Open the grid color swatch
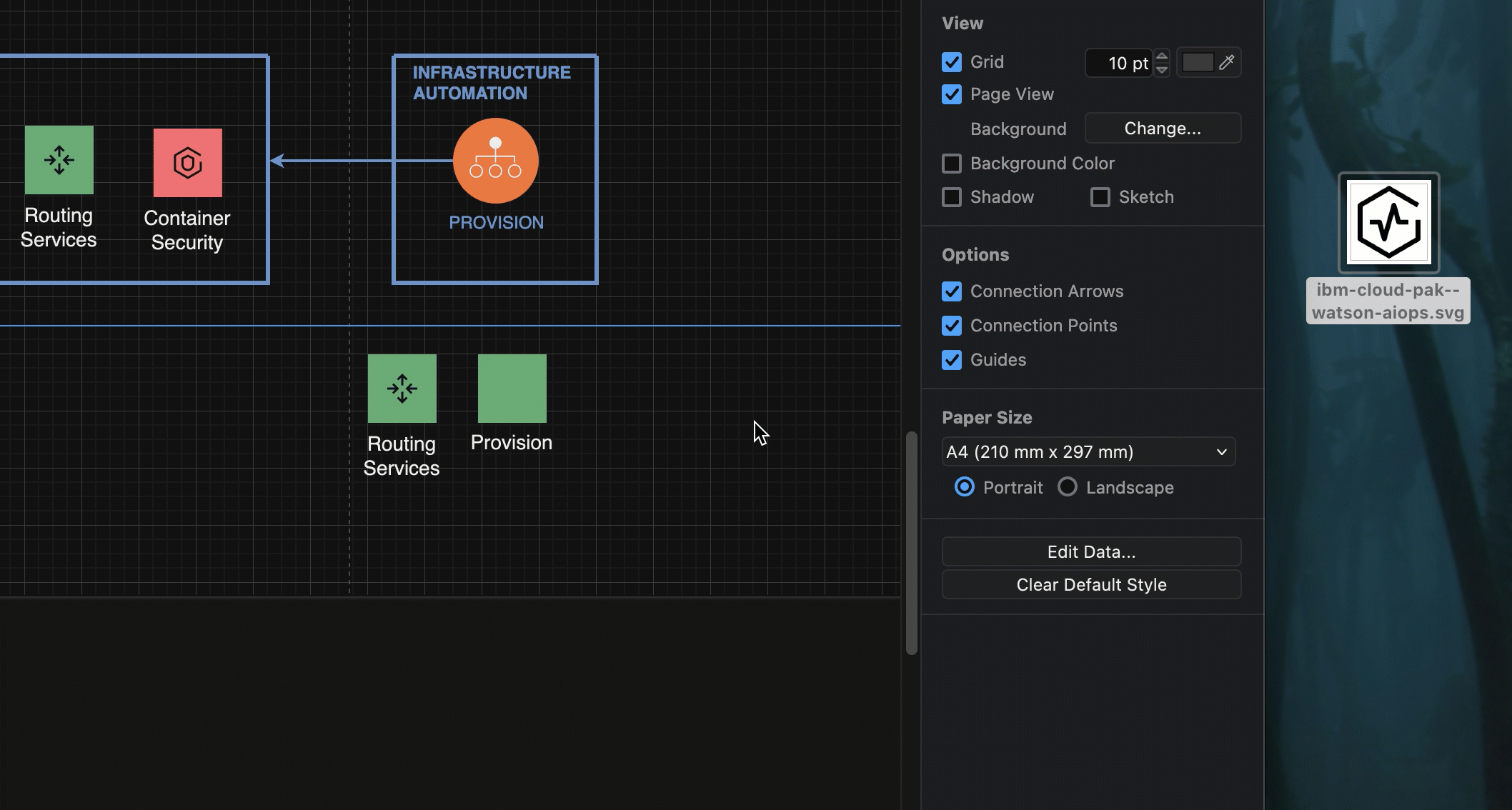 (x=1198, y=63)
